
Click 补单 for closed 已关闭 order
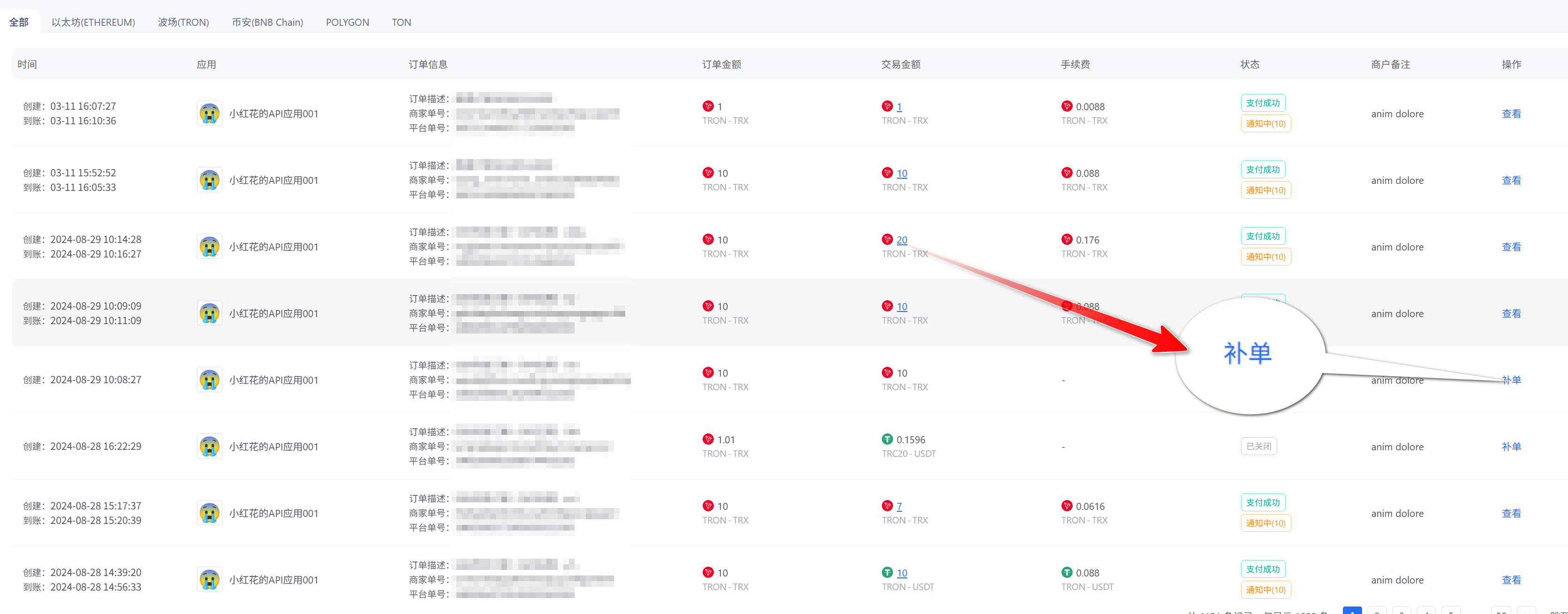(1511, 447)
